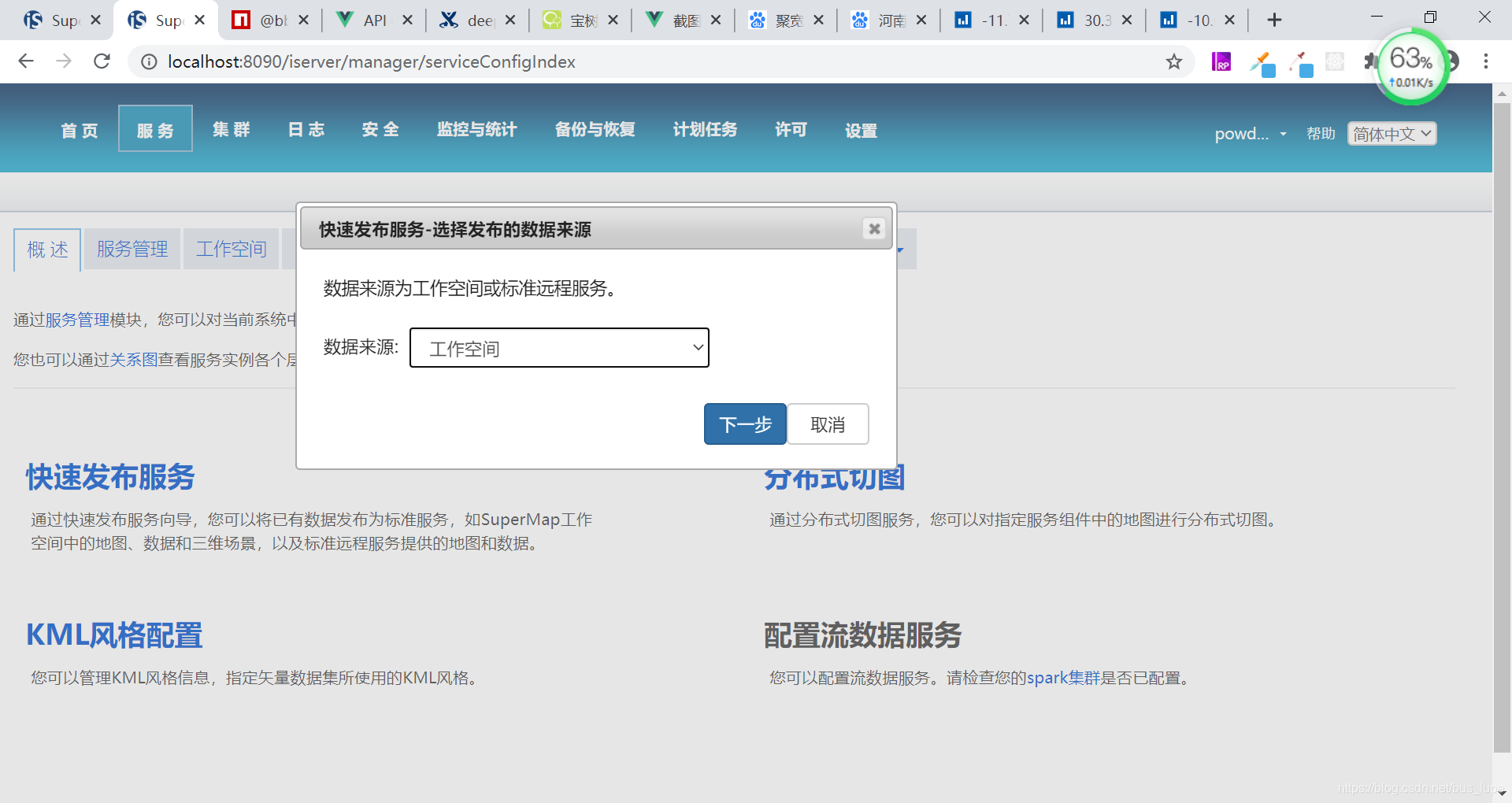Open the 首页 navigation menu
The height and width of the screenshot is (803, 1512).
80,130
